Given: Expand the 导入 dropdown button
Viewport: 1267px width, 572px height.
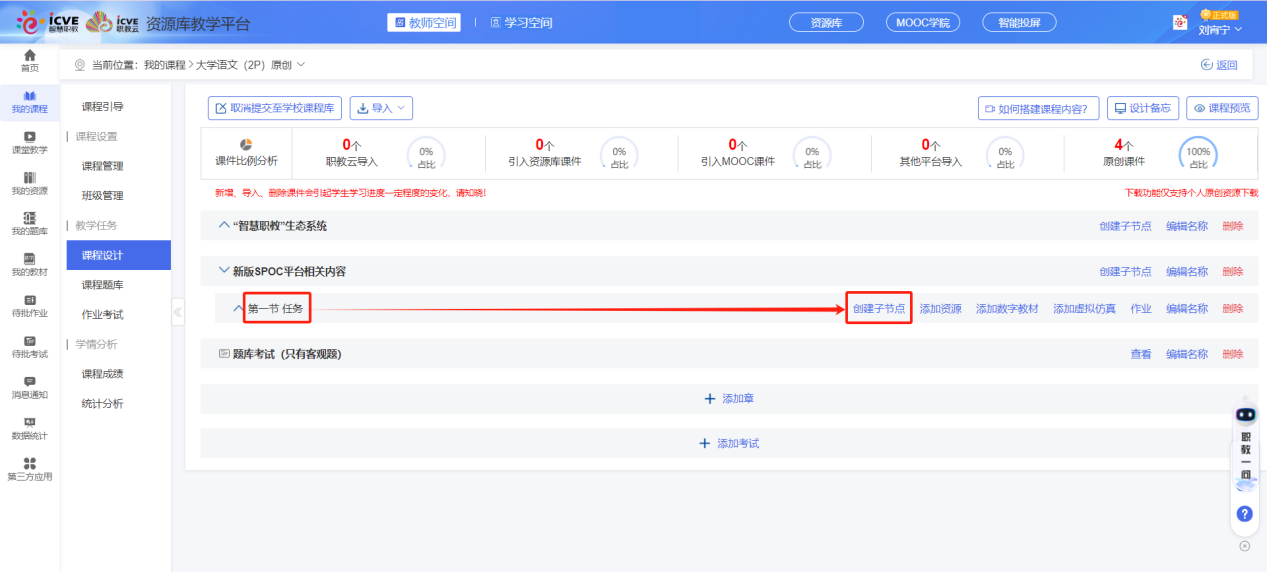Looking at the screenshot, I should 381,108.
